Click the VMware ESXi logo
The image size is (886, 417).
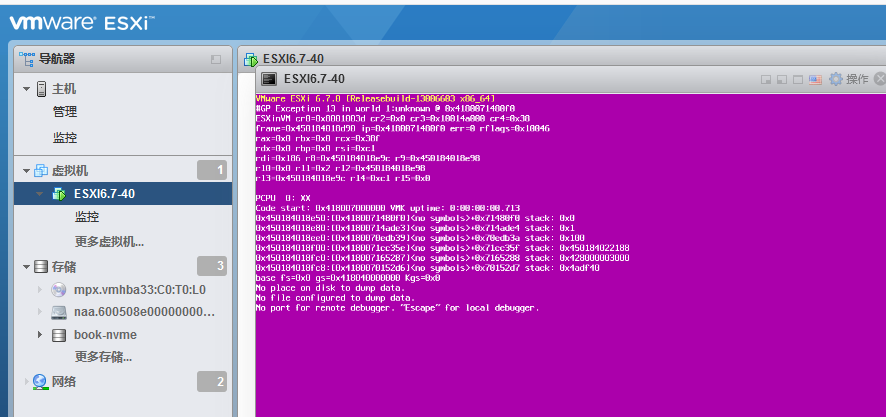tap(82, 23)
